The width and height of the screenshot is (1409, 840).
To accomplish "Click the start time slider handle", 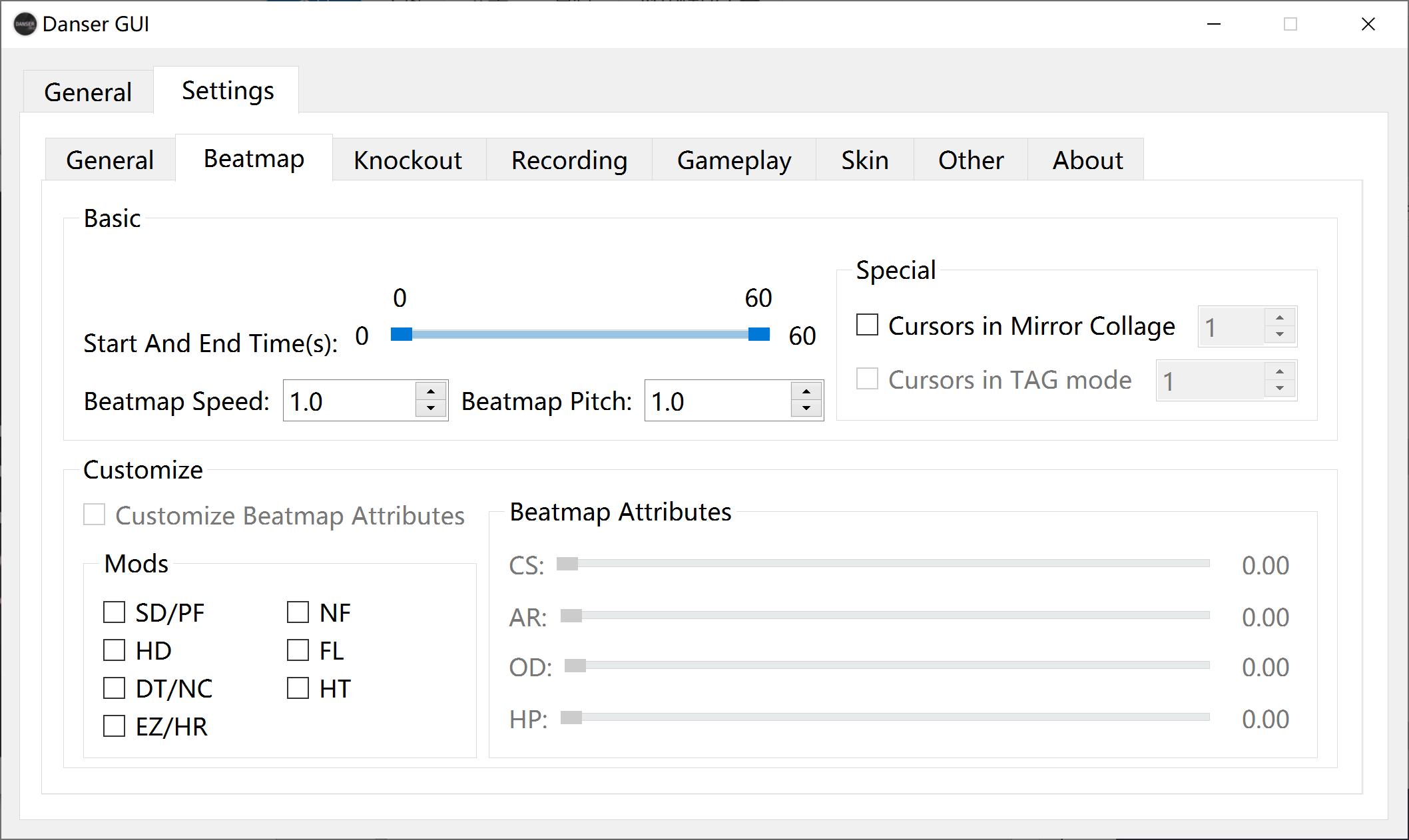I will click(401, 334).
